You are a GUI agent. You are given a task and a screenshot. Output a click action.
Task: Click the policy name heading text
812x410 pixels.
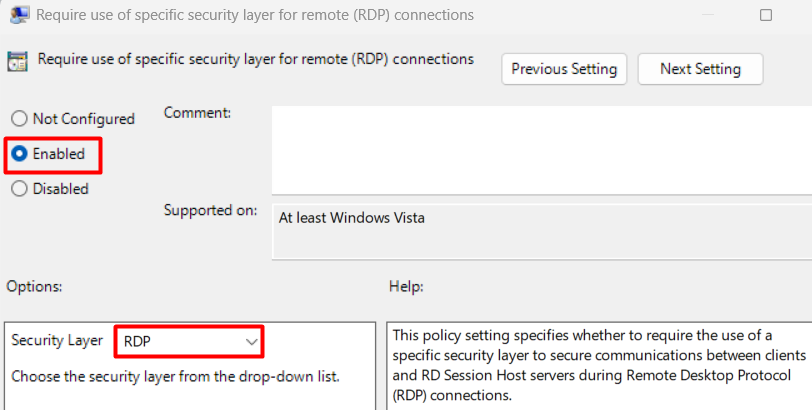coord(256,60)
